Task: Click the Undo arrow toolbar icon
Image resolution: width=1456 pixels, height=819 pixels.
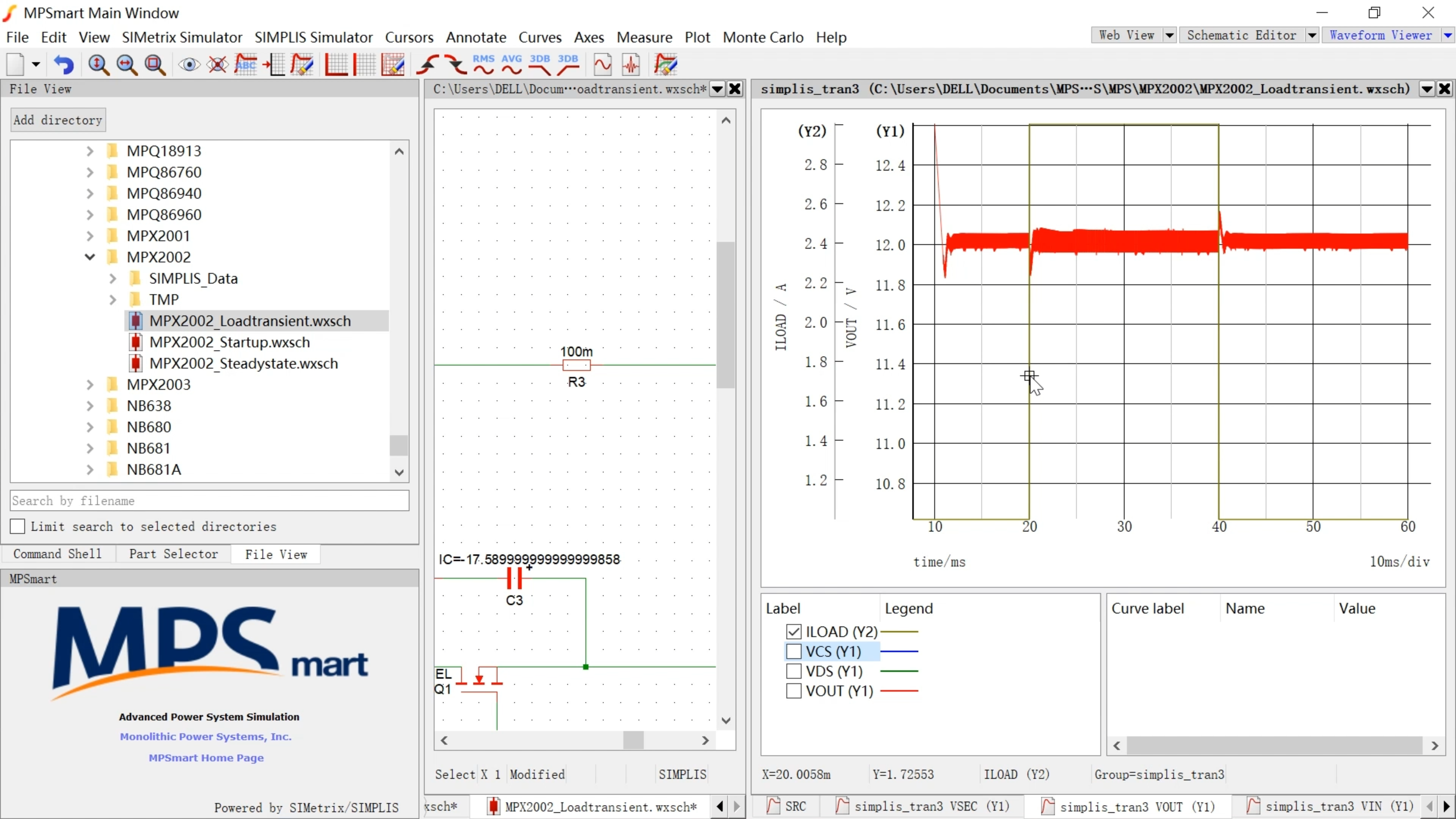Action: pyautogui.click(x=64, y=64)
